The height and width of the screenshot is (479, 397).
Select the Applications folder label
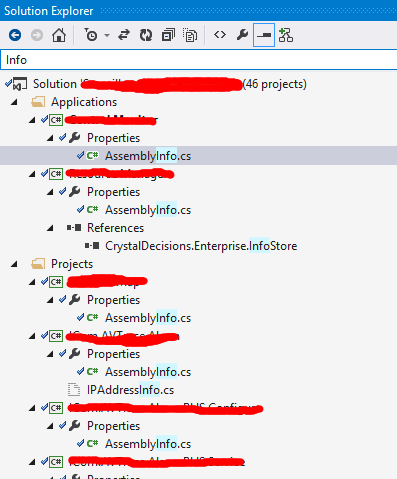[84, 102]
